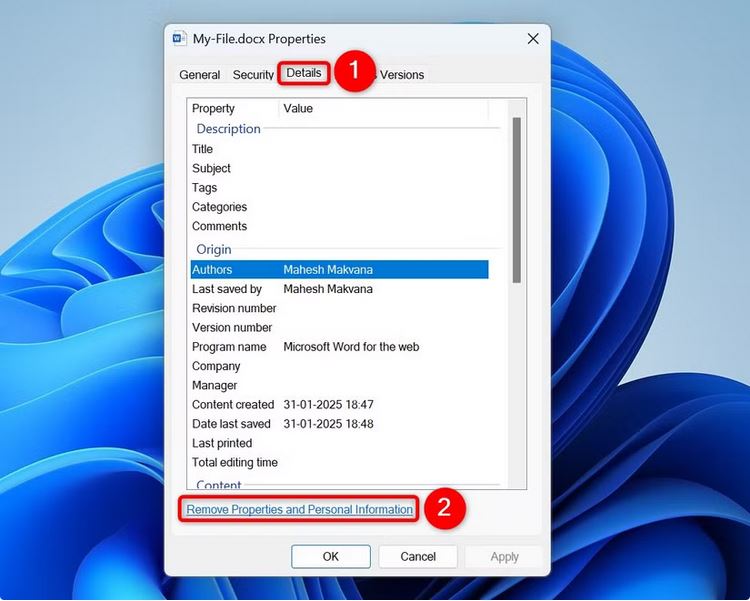Click the Description group heading
Image resolution: width=750 pixels, height=601 pixels.
[x=228, y=129]
